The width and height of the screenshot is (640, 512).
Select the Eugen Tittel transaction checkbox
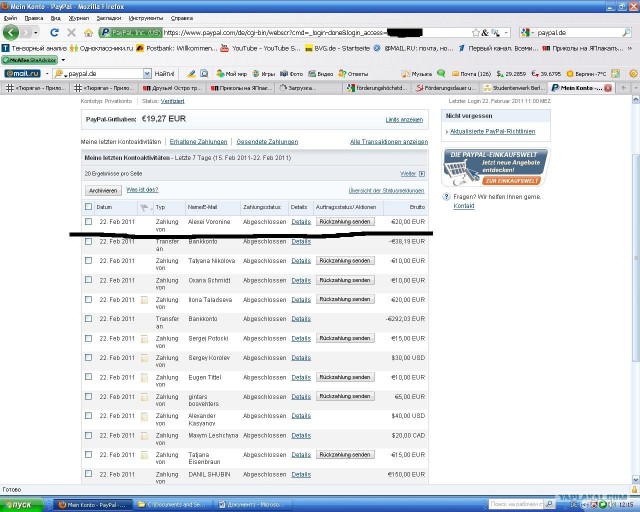(88, 377)
